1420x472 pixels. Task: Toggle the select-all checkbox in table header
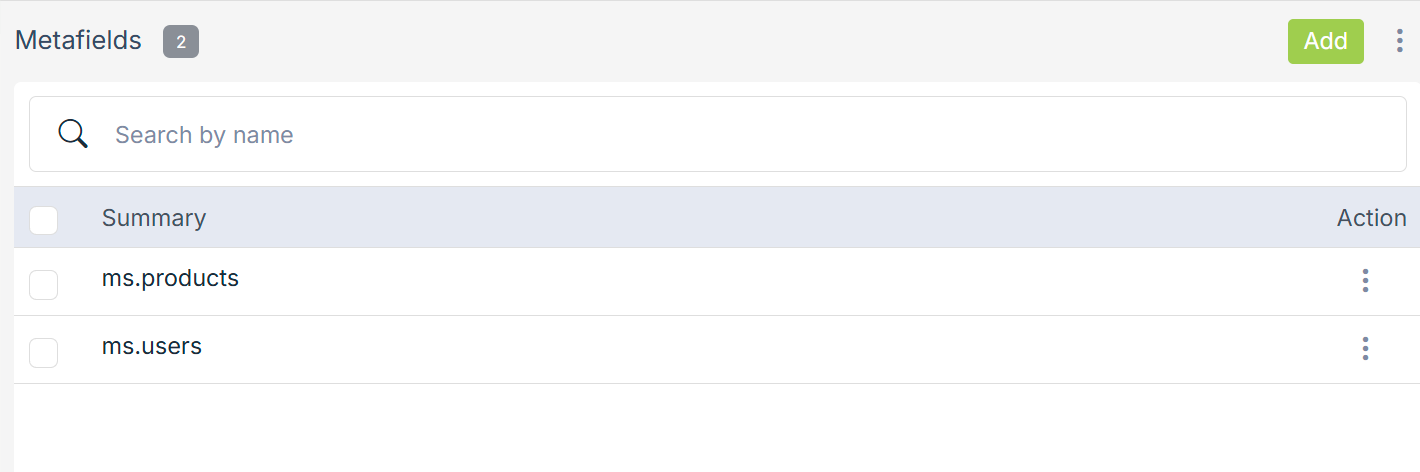[x=44, y=220]
